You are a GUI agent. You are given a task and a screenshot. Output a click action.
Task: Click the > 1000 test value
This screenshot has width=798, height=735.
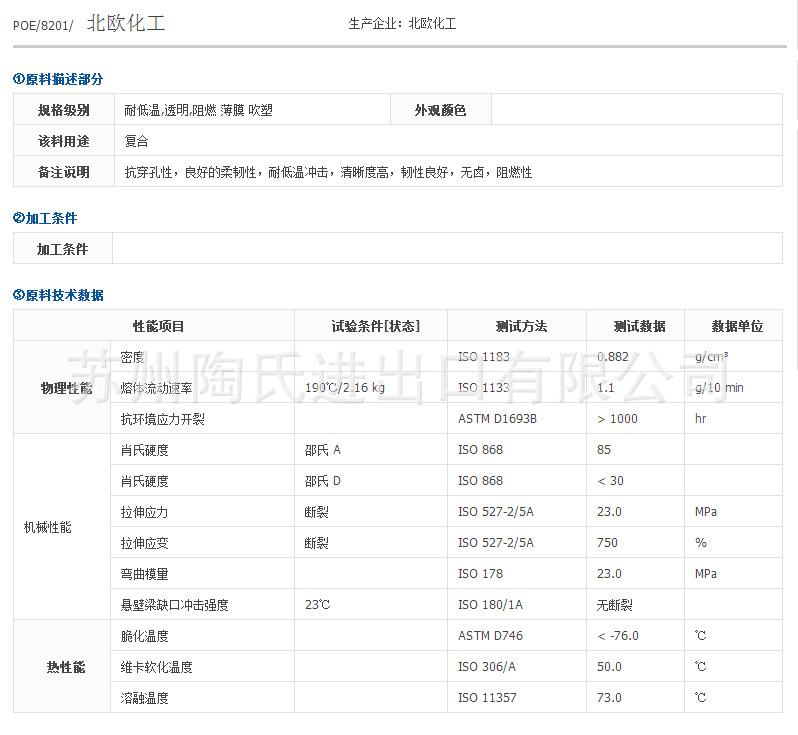tap(617, 419)
